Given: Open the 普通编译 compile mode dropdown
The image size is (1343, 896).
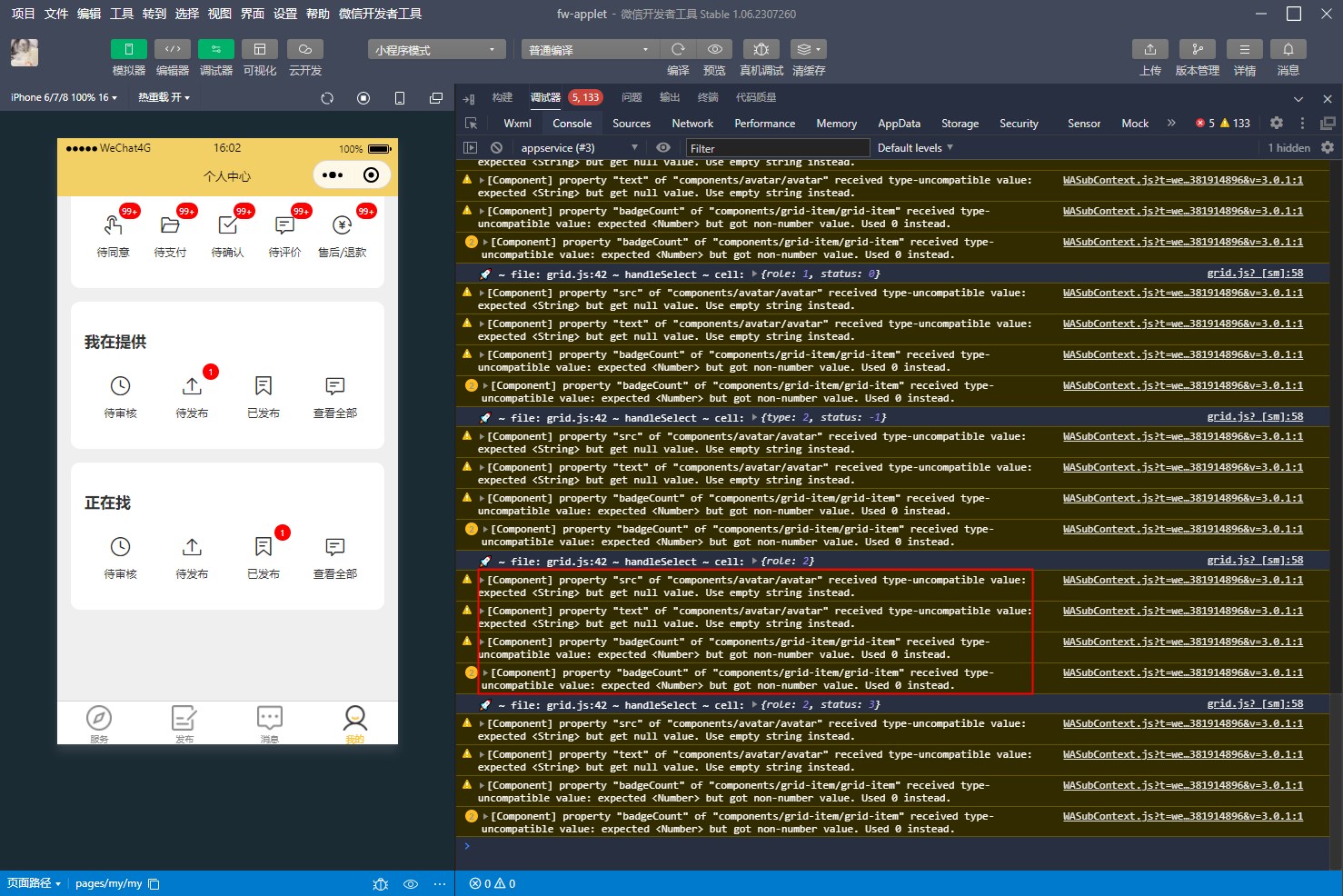Looking at the screenshot, I should tap(590, 50).
